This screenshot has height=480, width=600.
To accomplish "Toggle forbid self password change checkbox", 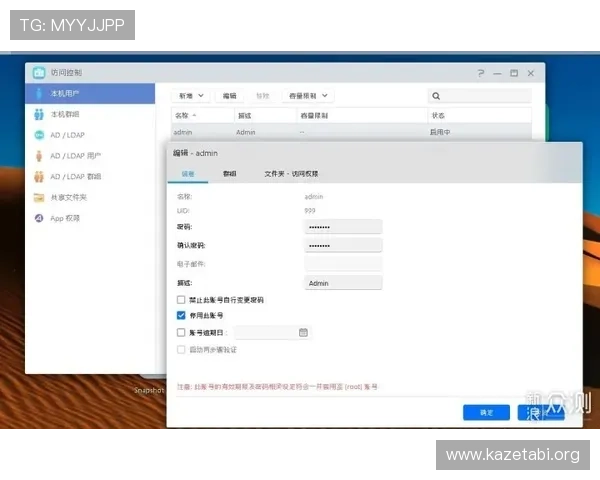I will [181, 300].
